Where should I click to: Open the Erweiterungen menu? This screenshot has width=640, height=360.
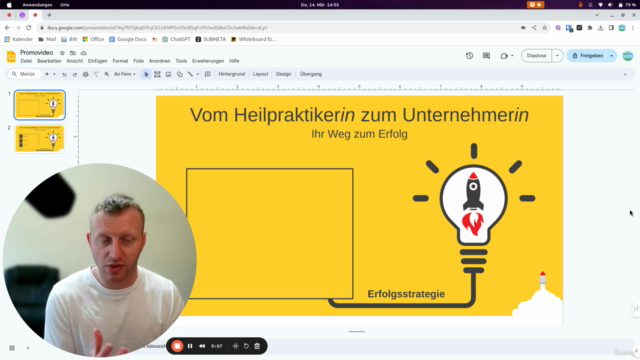(x=208, y=61)
